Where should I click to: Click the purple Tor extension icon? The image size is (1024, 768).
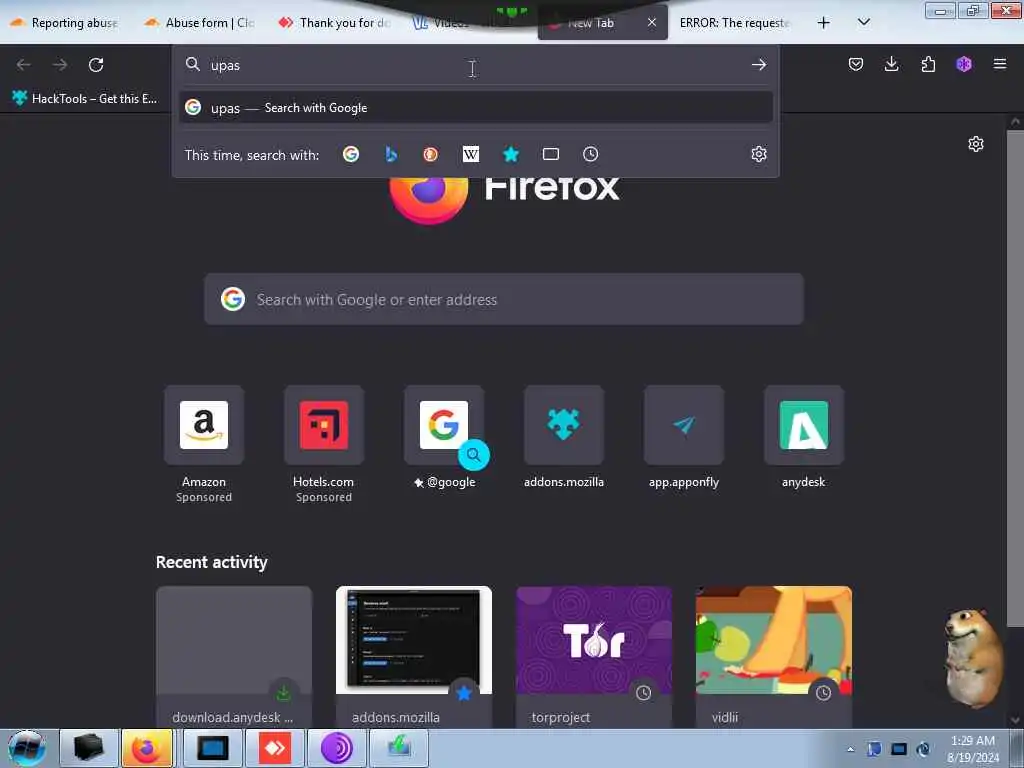pos(964,64)
